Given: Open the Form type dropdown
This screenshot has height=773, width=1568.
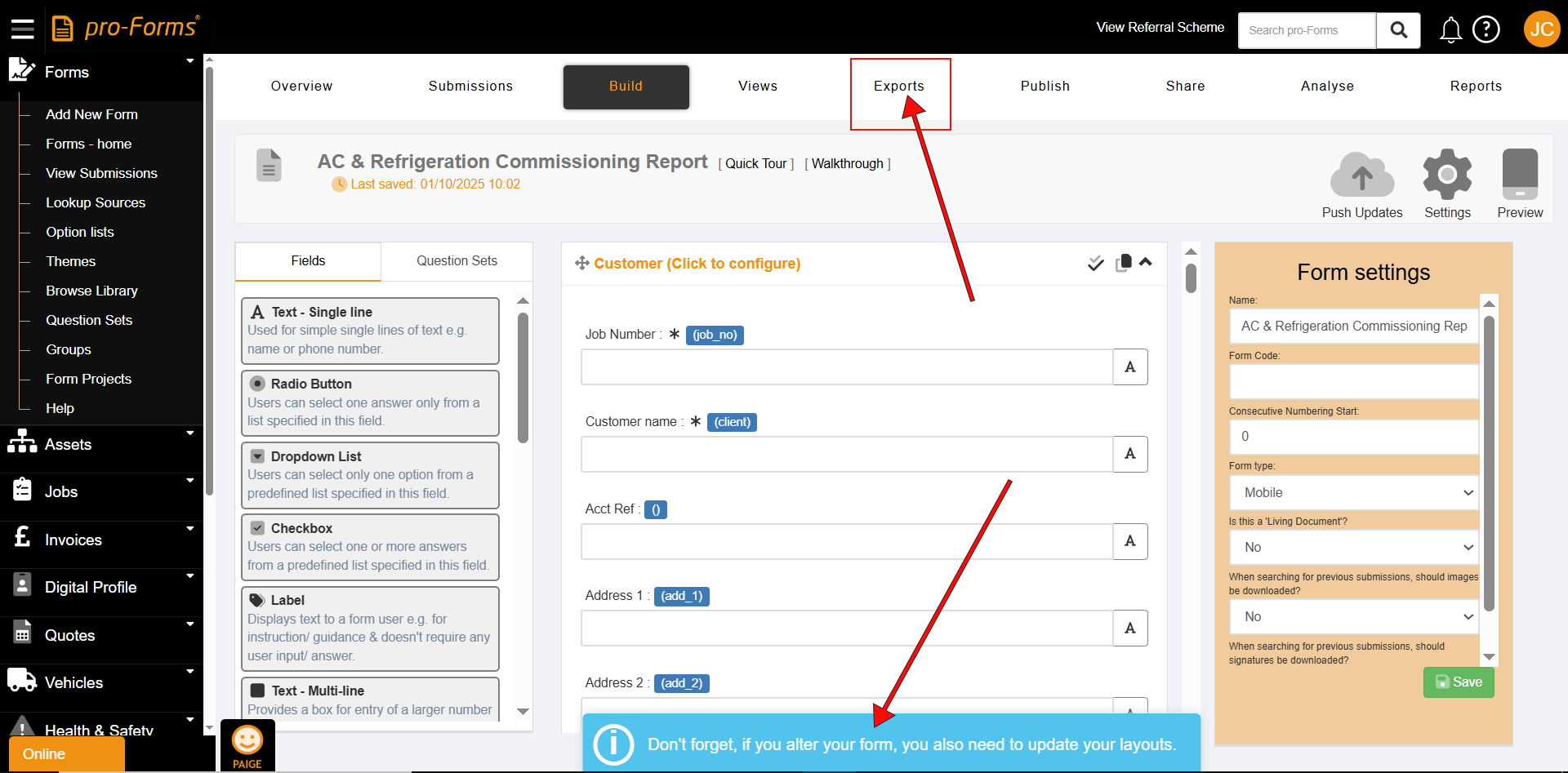Looking at the screenshot, I should [x=1354, y=492].
